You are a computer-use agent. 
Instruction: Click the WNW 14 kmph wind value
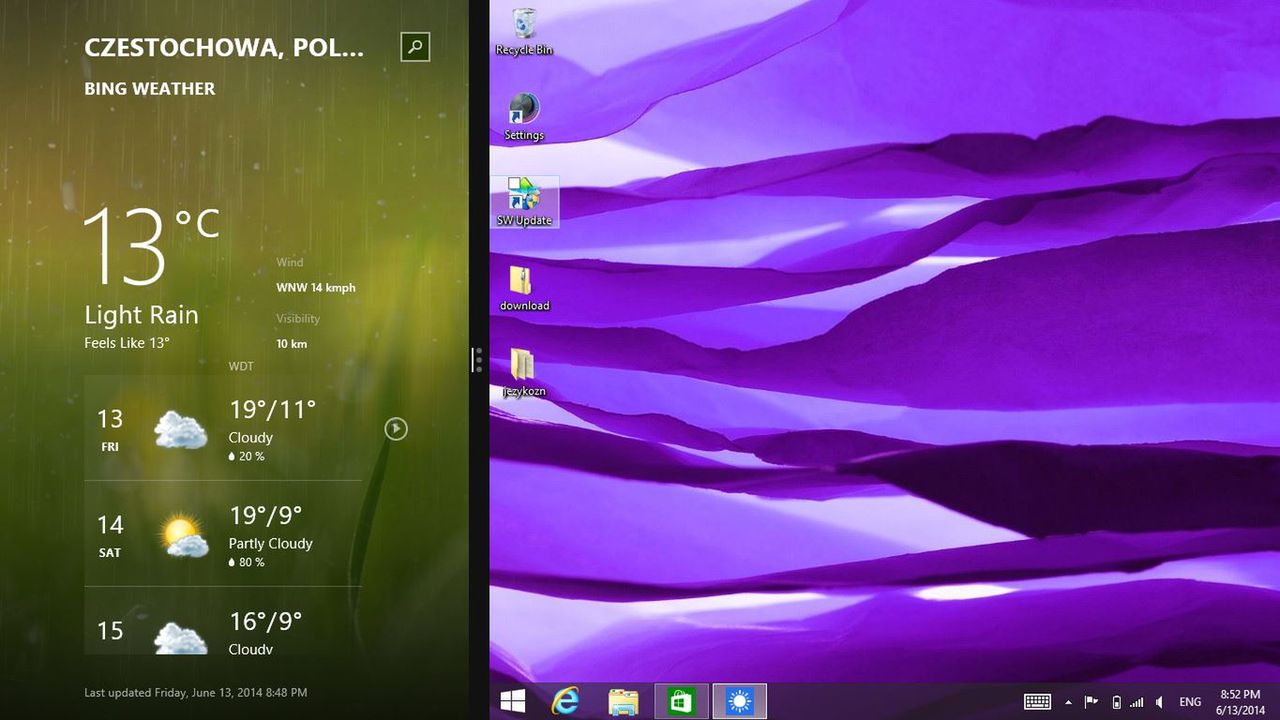[316, 287]
